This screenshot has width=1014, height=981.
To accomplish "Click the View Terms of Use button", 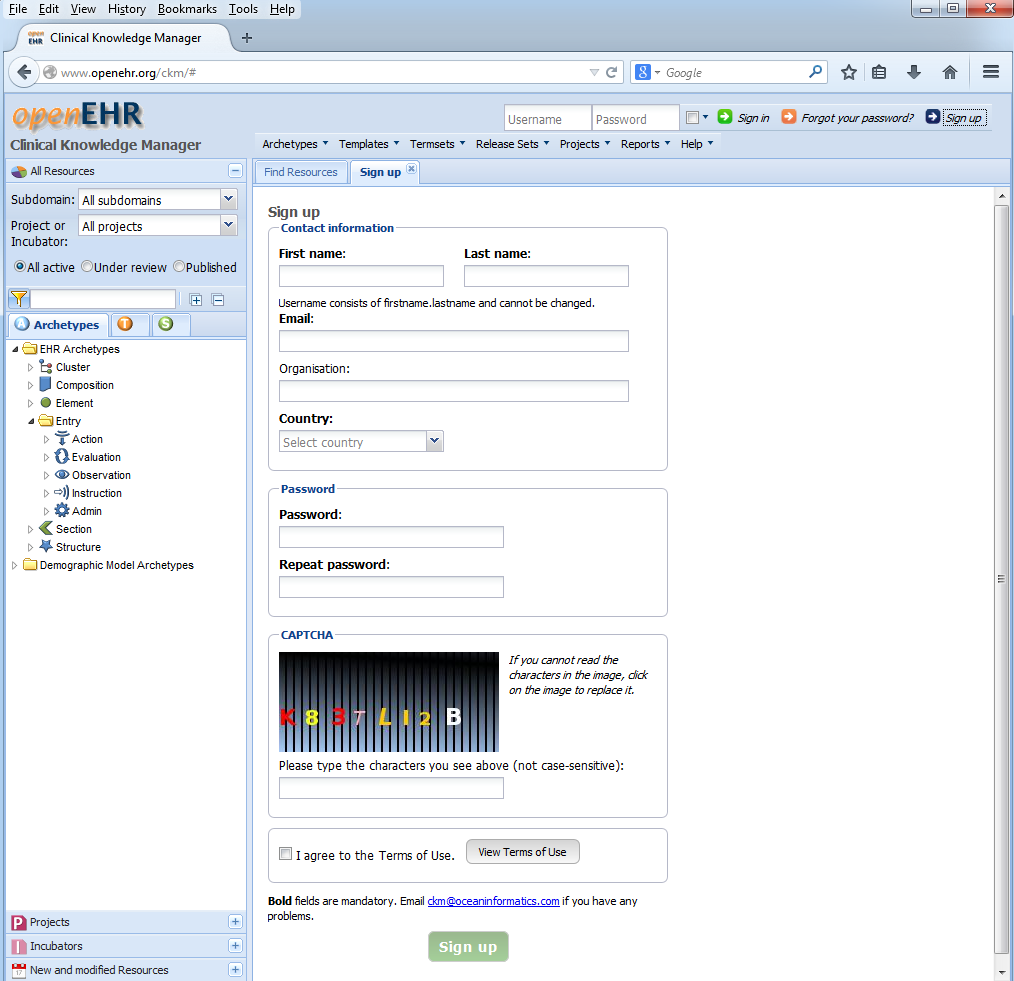I will tap(522, 852).
